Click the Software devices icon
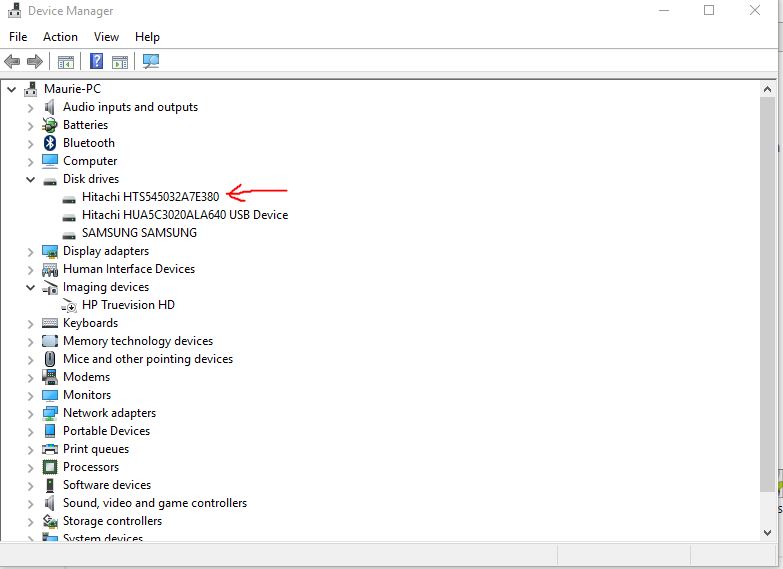 [x=49, y=485]
